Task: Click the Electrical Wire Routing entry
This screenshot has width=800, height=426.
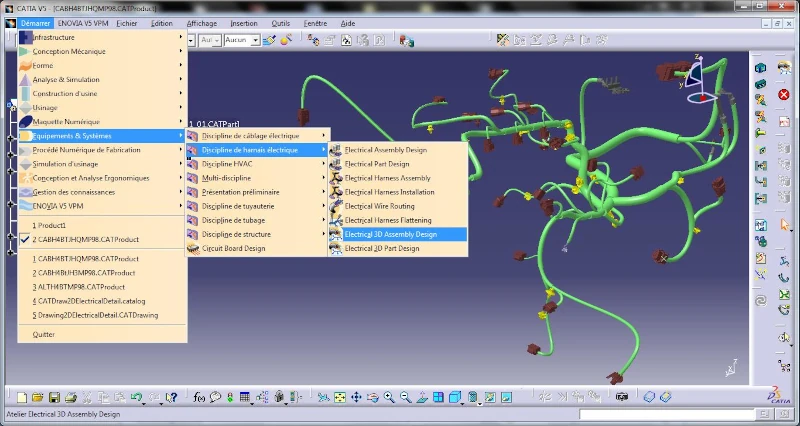Action: [x=379, y=206]
